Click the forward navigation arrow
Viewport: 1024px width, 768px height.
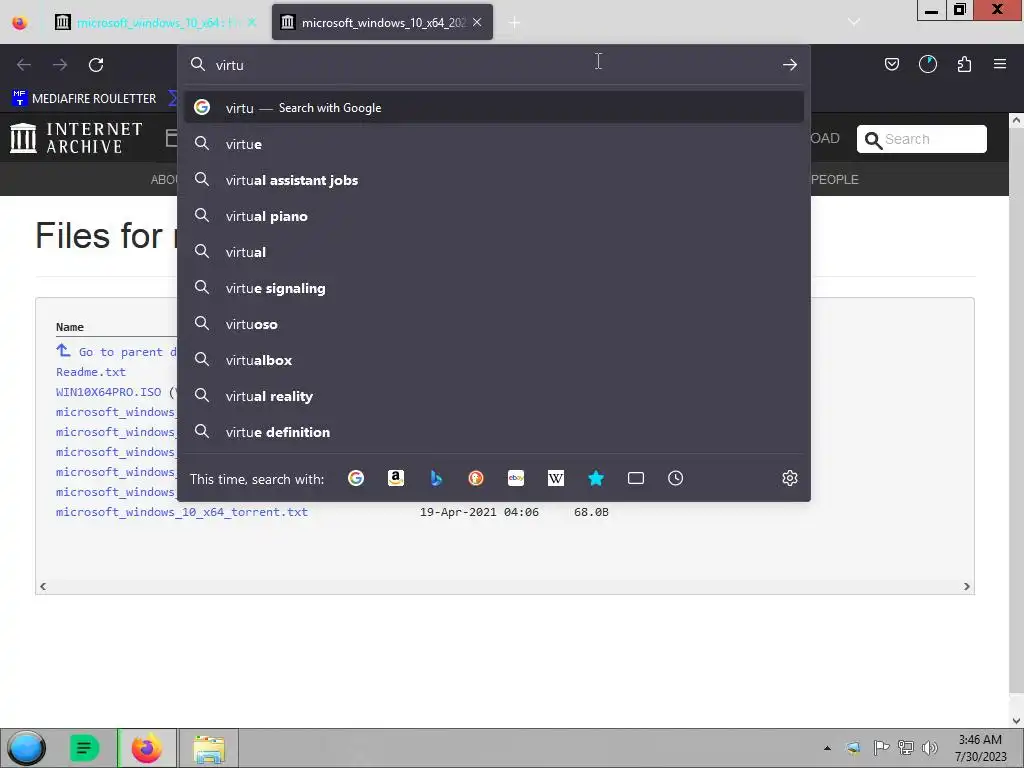point(60,65)
